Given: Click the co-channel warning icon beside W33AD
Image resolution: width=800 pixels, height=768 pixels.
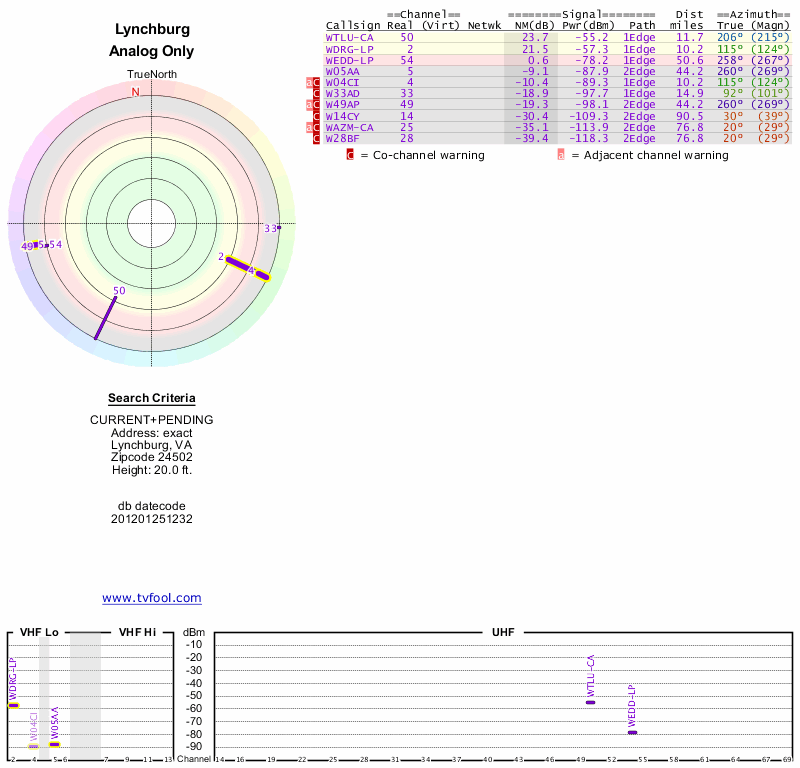Looking at the screenshot, I should tap(317, 93).
